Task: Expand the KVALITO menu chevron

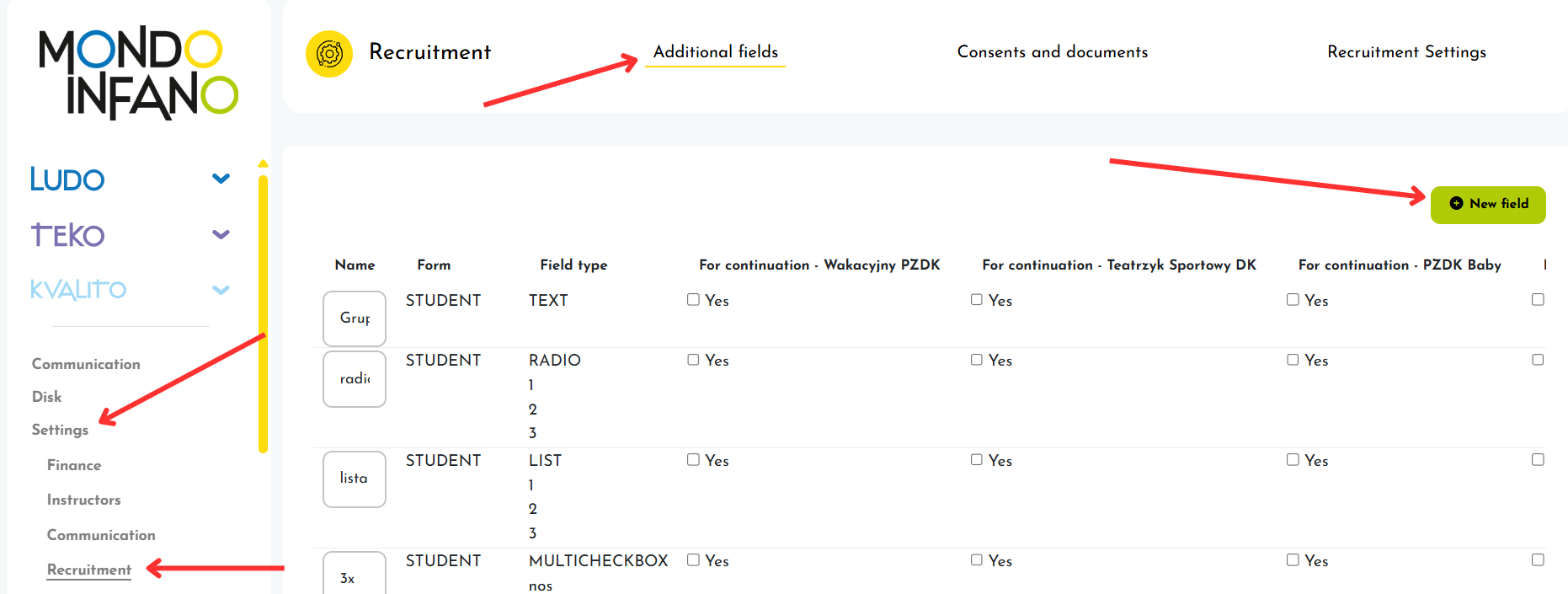Action: [x=221, y=290]
